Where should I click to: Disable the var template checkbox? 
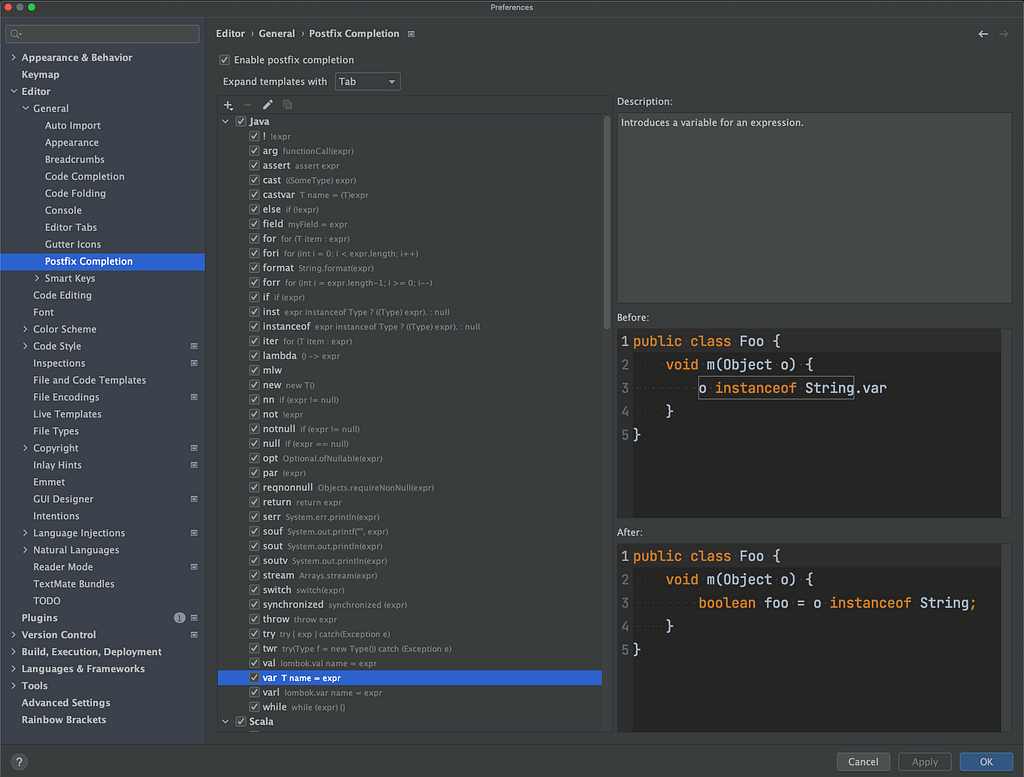(255, 678)
